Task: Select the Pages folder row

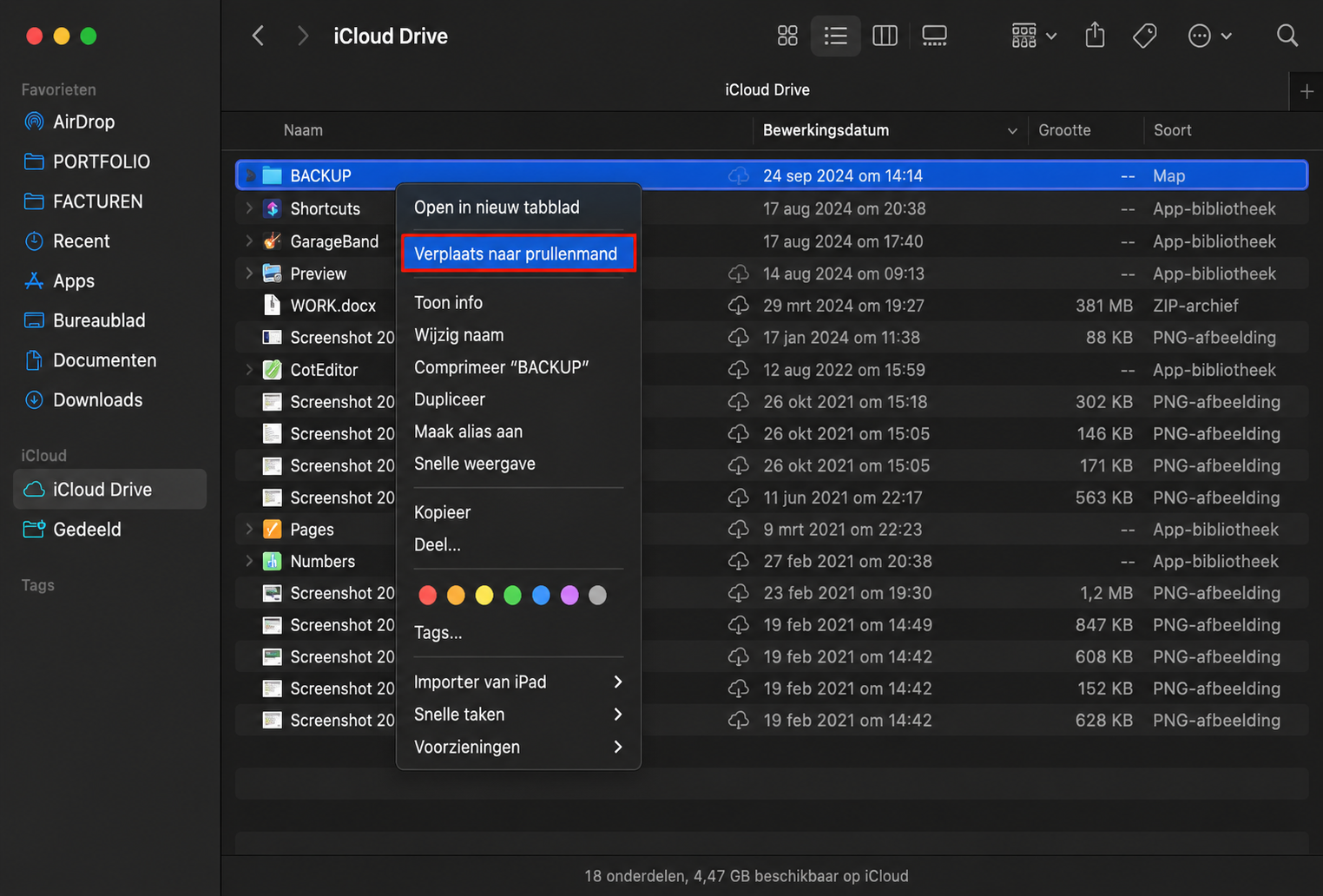Action: [771, 530]
